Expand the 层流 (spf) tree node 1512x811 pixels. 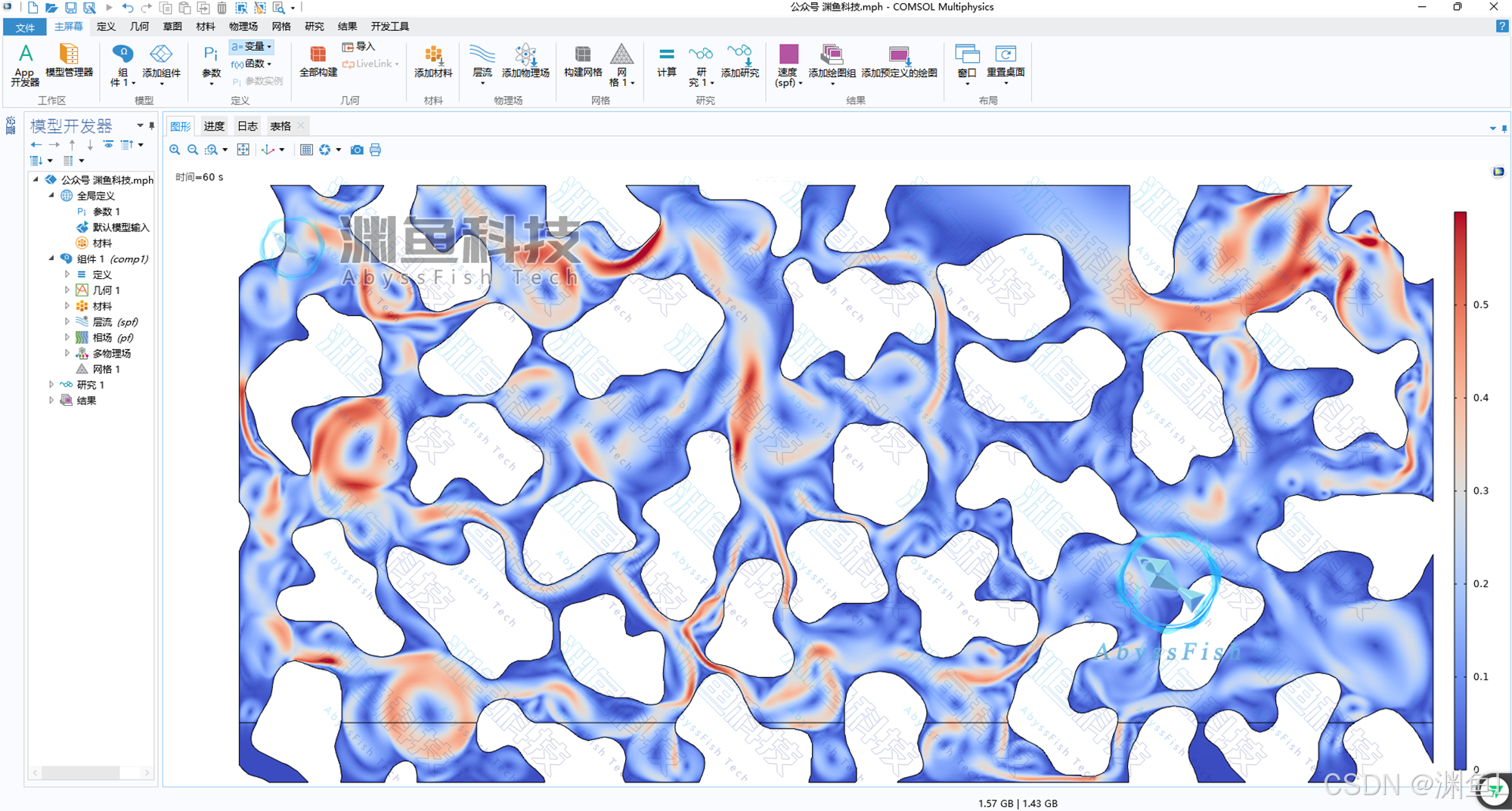pos(67,322)
